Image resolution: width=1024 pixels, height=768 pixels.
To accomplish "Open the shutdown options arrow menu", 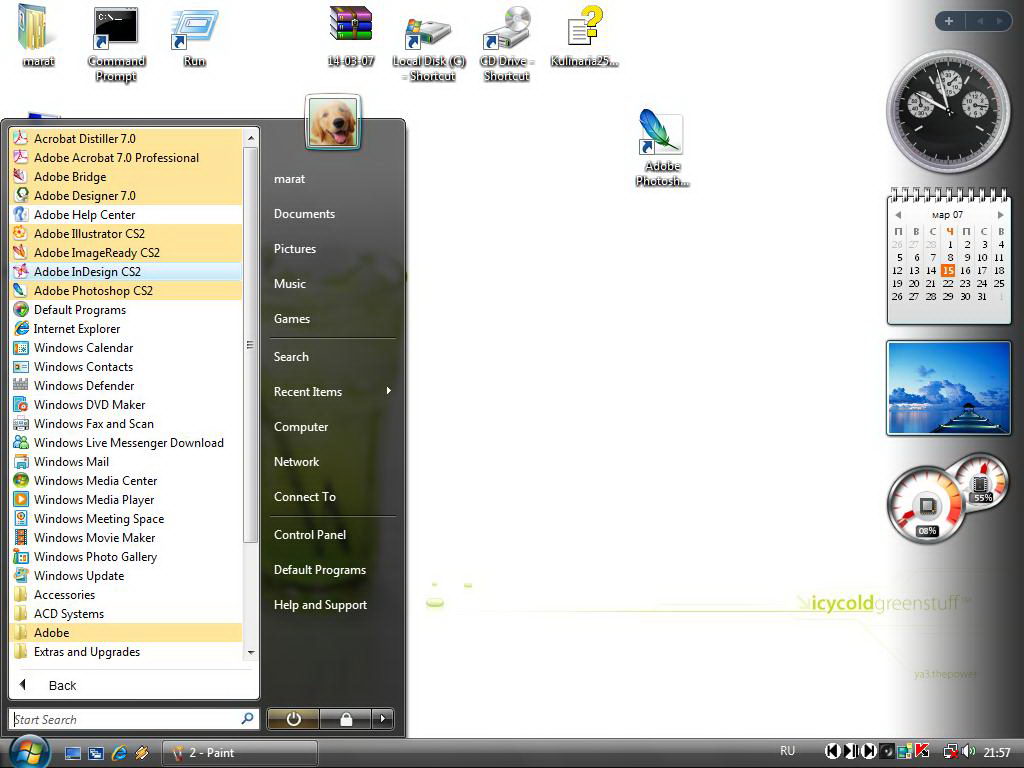I will coord(383,719).
